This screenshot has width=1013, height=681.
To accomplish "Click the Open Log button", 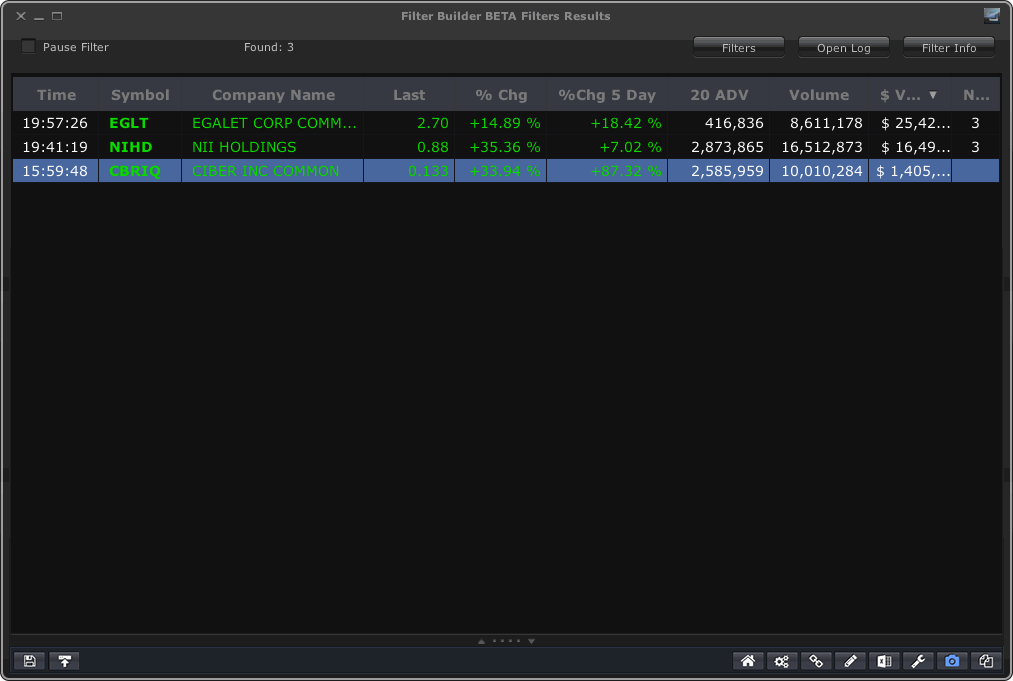I will click(843, 47).
